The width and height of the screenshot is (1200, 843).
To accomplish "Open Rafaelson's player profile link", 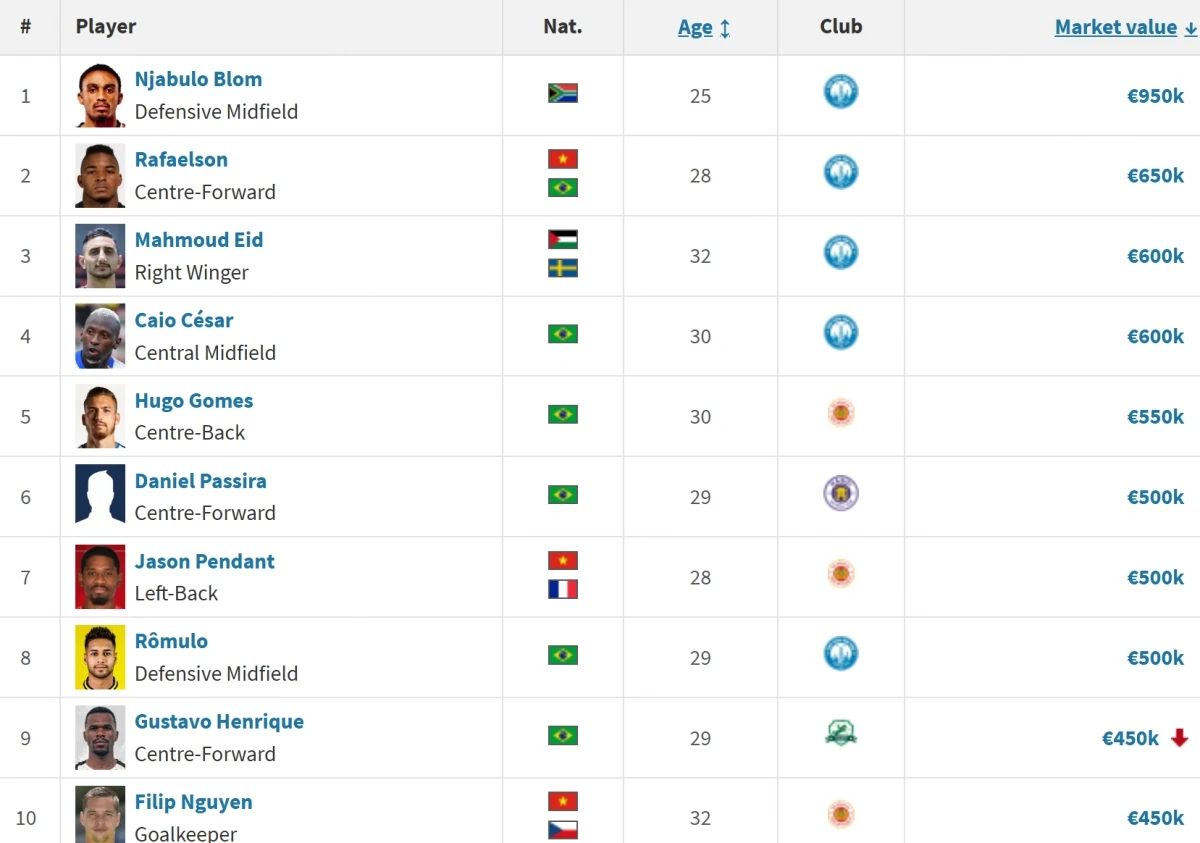I will pyautogui.click(x=181, y=160).
